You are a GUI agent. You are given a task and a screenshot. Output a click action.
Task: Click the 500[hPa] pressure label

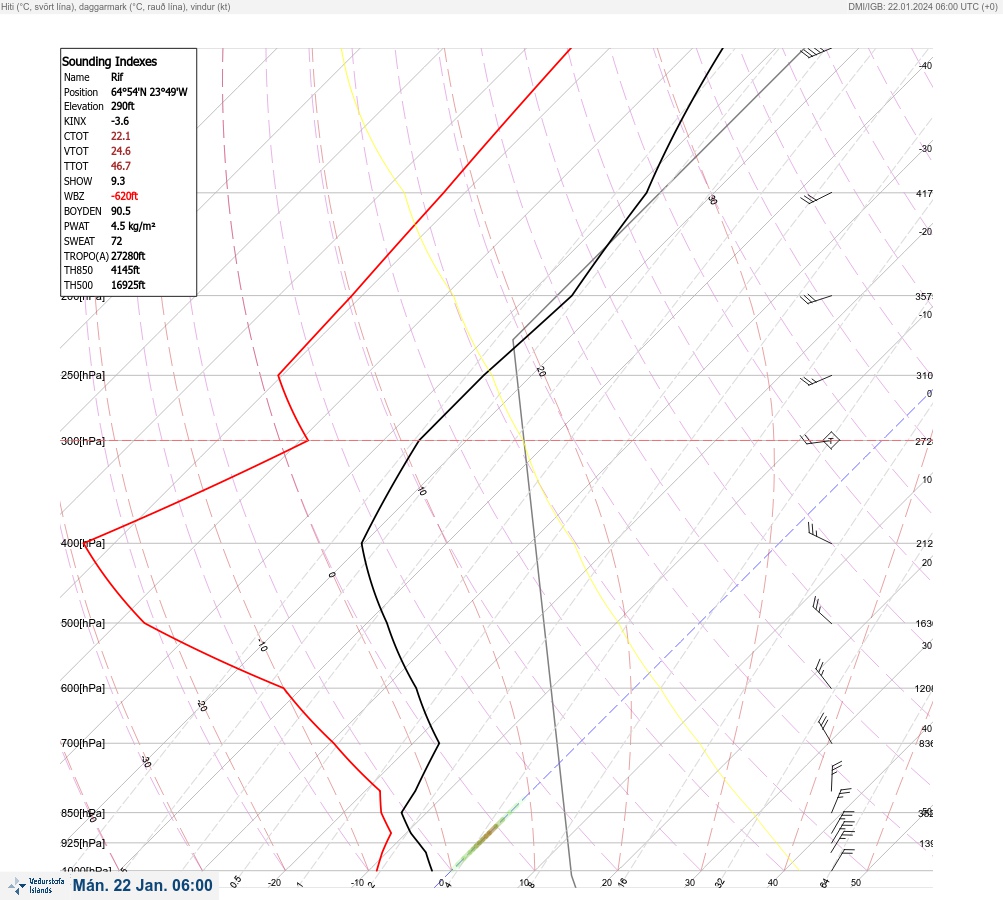(x=83, y=623)
